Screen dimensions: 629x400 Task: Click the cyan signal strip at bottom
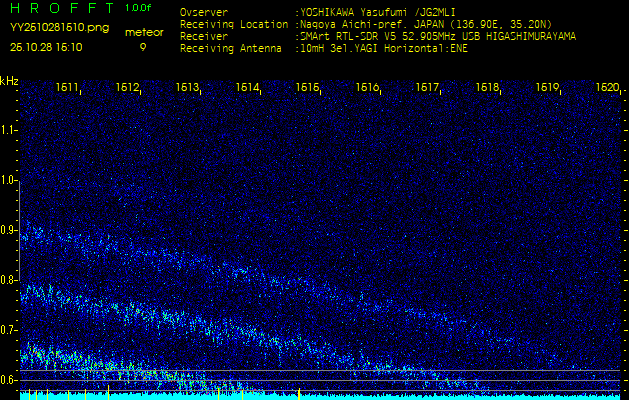(314, 396)
